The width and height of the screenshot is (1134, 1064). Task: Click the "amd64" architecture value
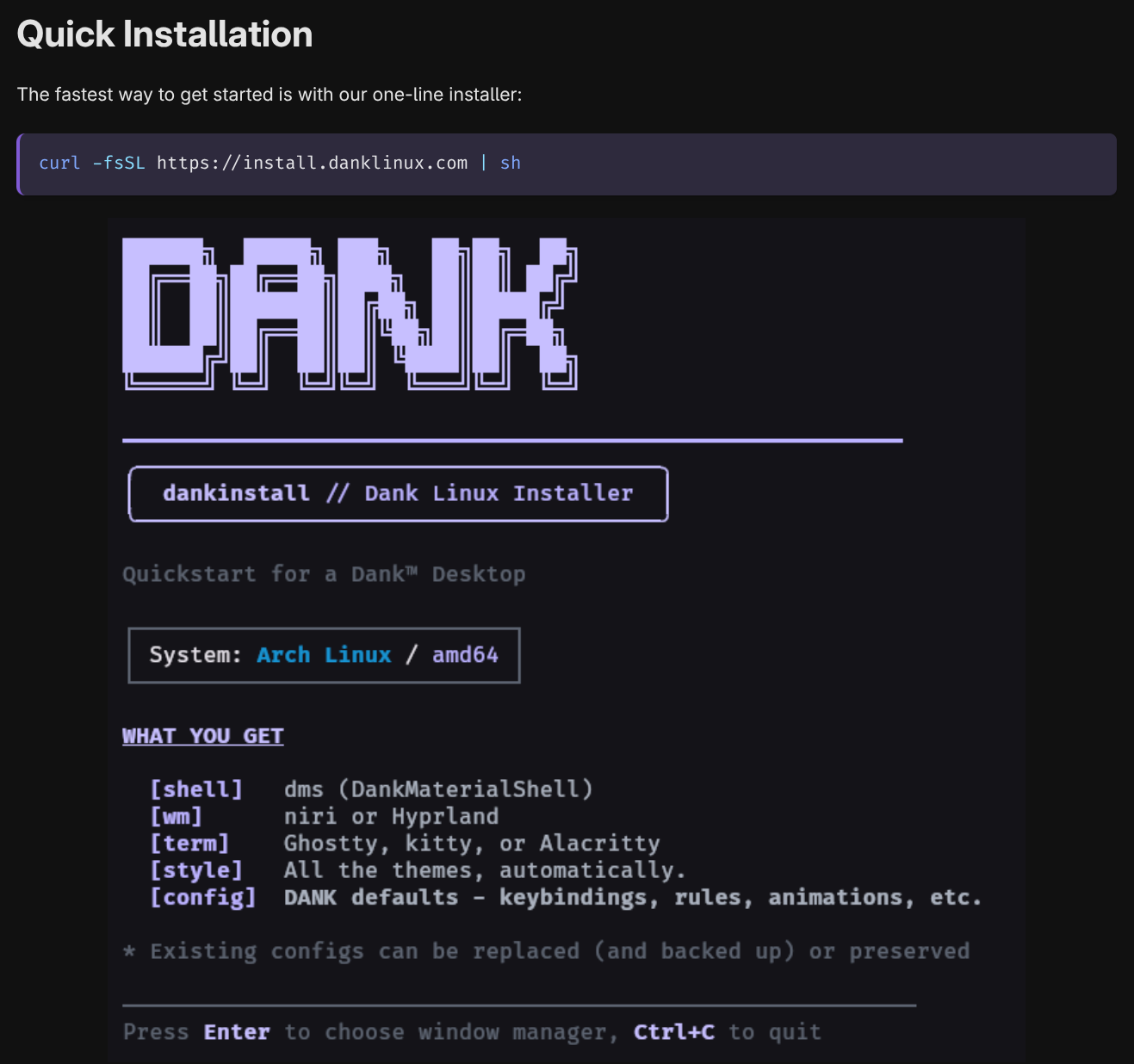tap(465, 655)
